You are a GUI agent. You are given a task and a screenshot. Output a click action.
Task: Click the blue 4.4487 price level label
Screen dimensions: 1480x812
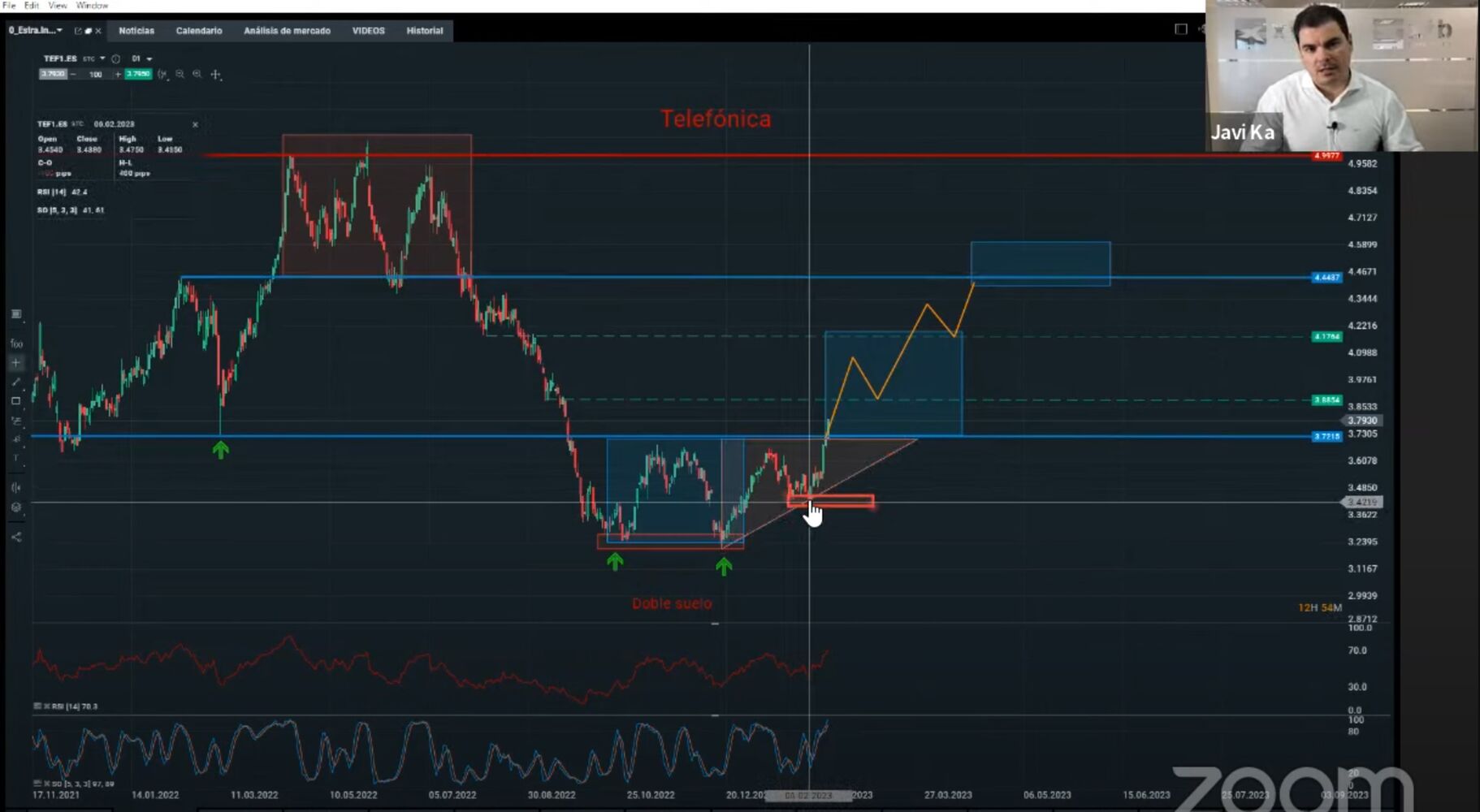tap(1326, 278)
